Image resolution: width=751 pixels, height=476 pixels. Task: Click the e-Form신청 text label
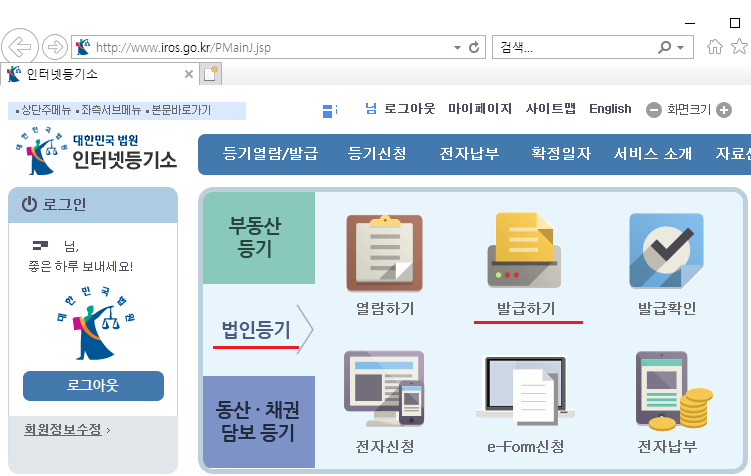(x=526, y=446)
